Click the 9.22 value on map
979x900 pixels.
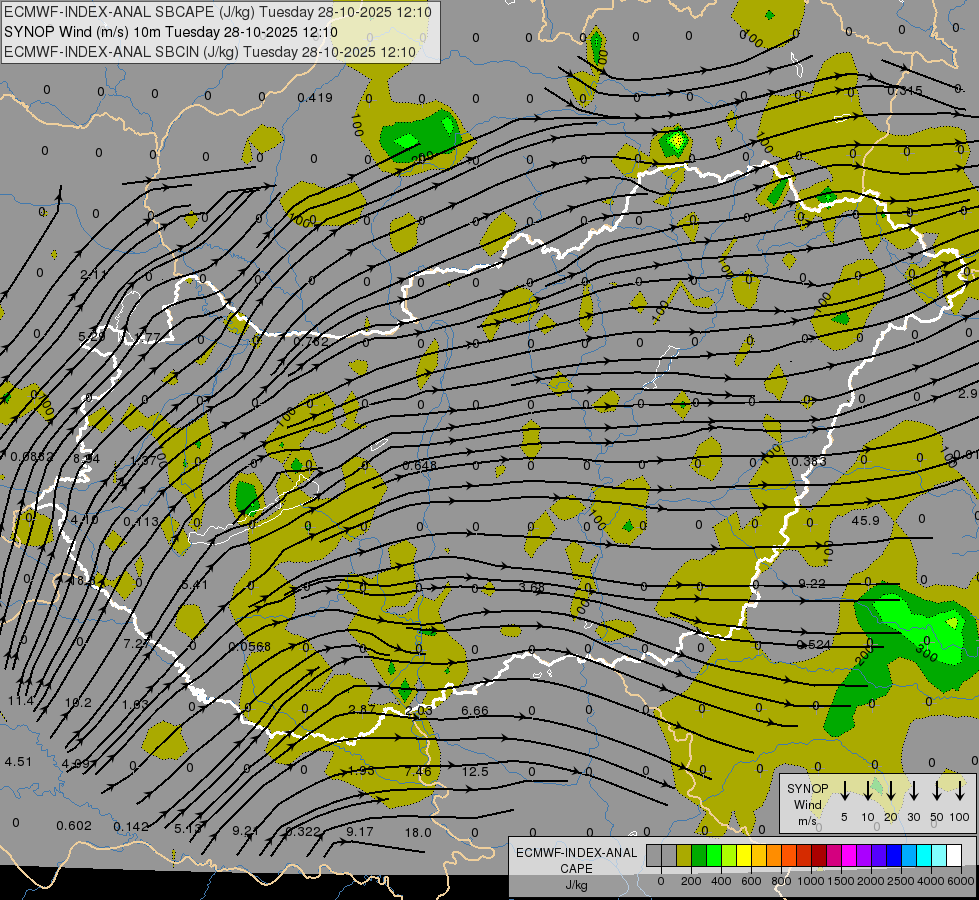(812, 583)
